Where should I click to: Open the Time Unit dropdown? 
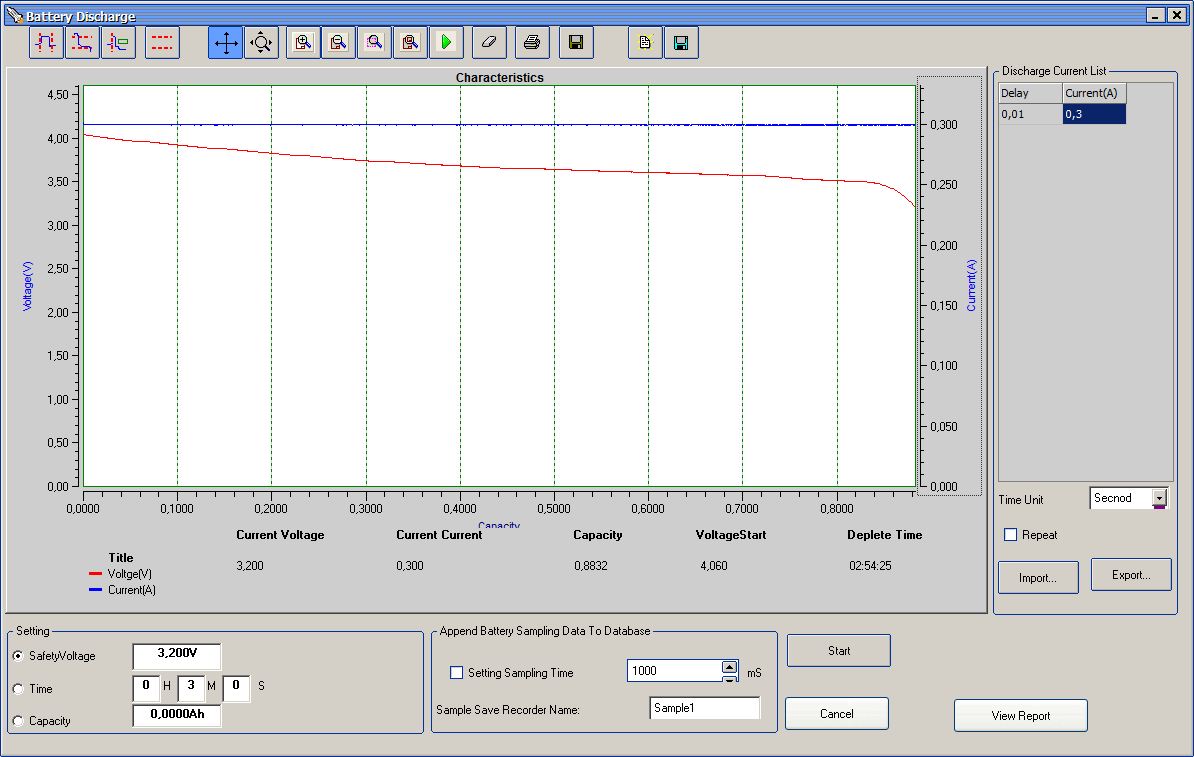[1159, 498]
